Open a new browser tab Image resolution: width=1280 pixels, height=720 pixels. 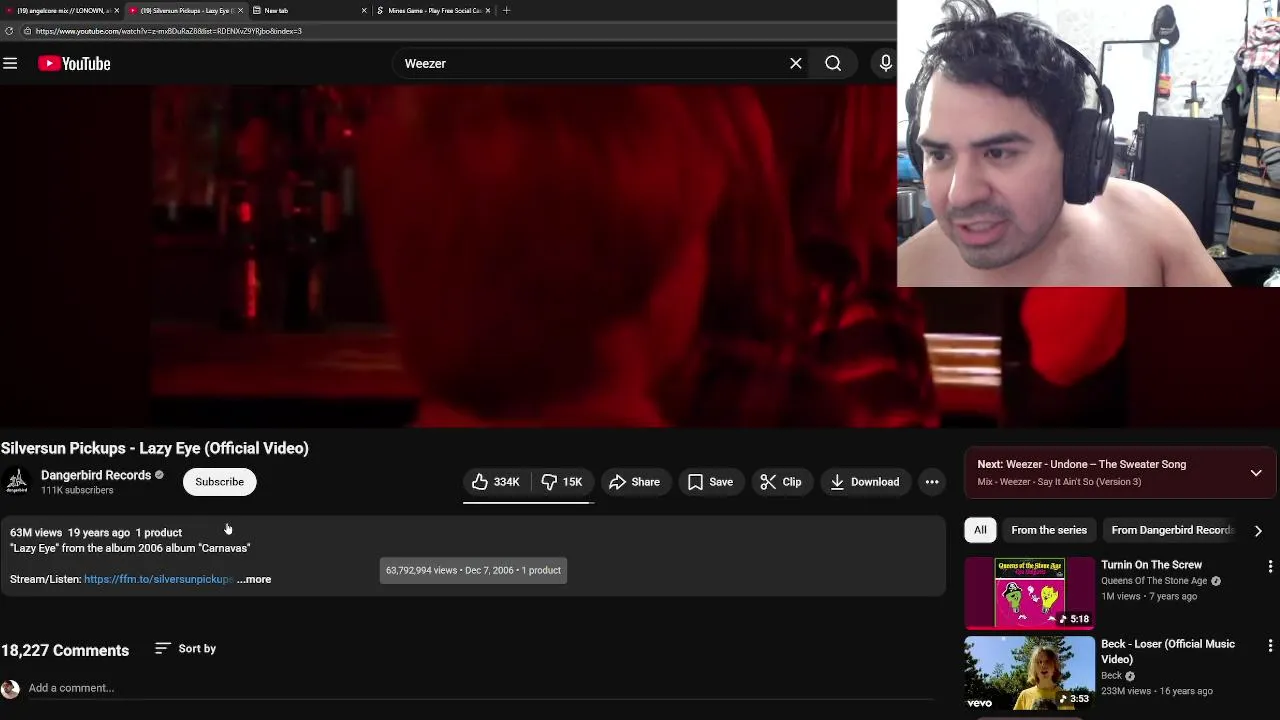point(506,10)
